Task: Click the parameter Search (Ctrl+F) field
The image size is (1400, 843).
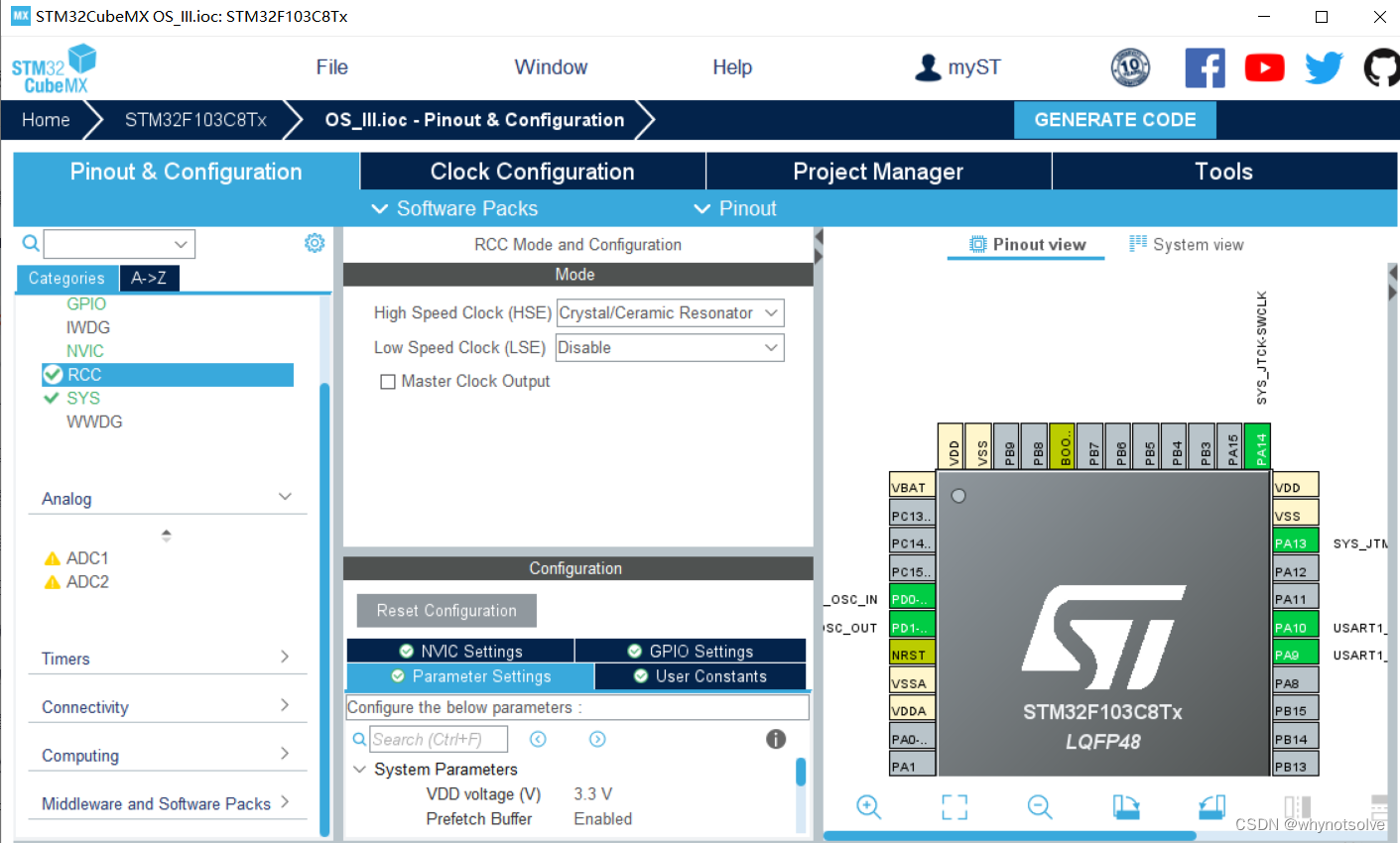Action: pyautogui.click(x=439, y=740)
